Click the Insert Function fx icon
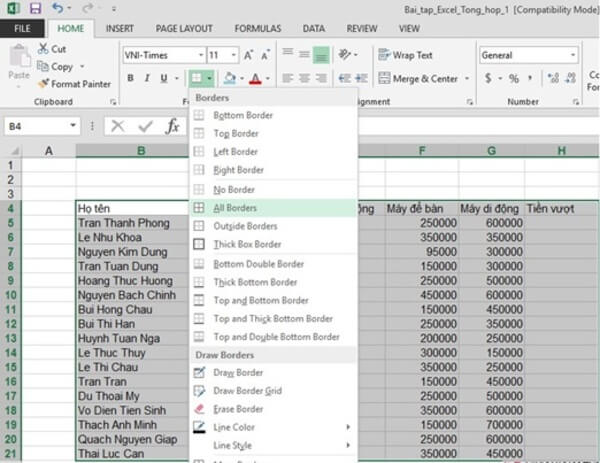600x463 pixels. pos(172,126)
